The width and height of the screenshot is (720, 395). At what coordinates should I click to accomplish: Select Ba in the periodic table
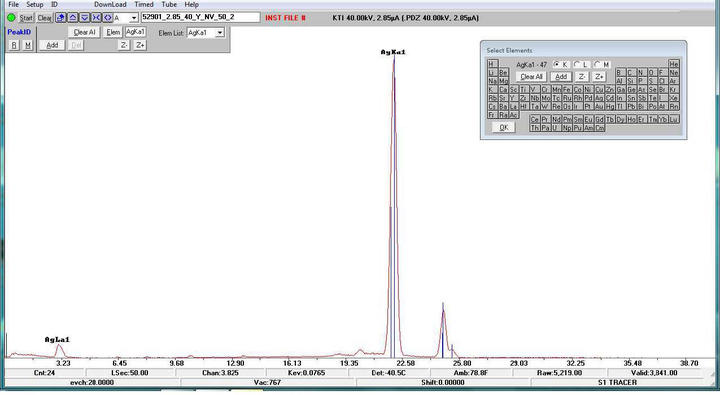(504, 107)
